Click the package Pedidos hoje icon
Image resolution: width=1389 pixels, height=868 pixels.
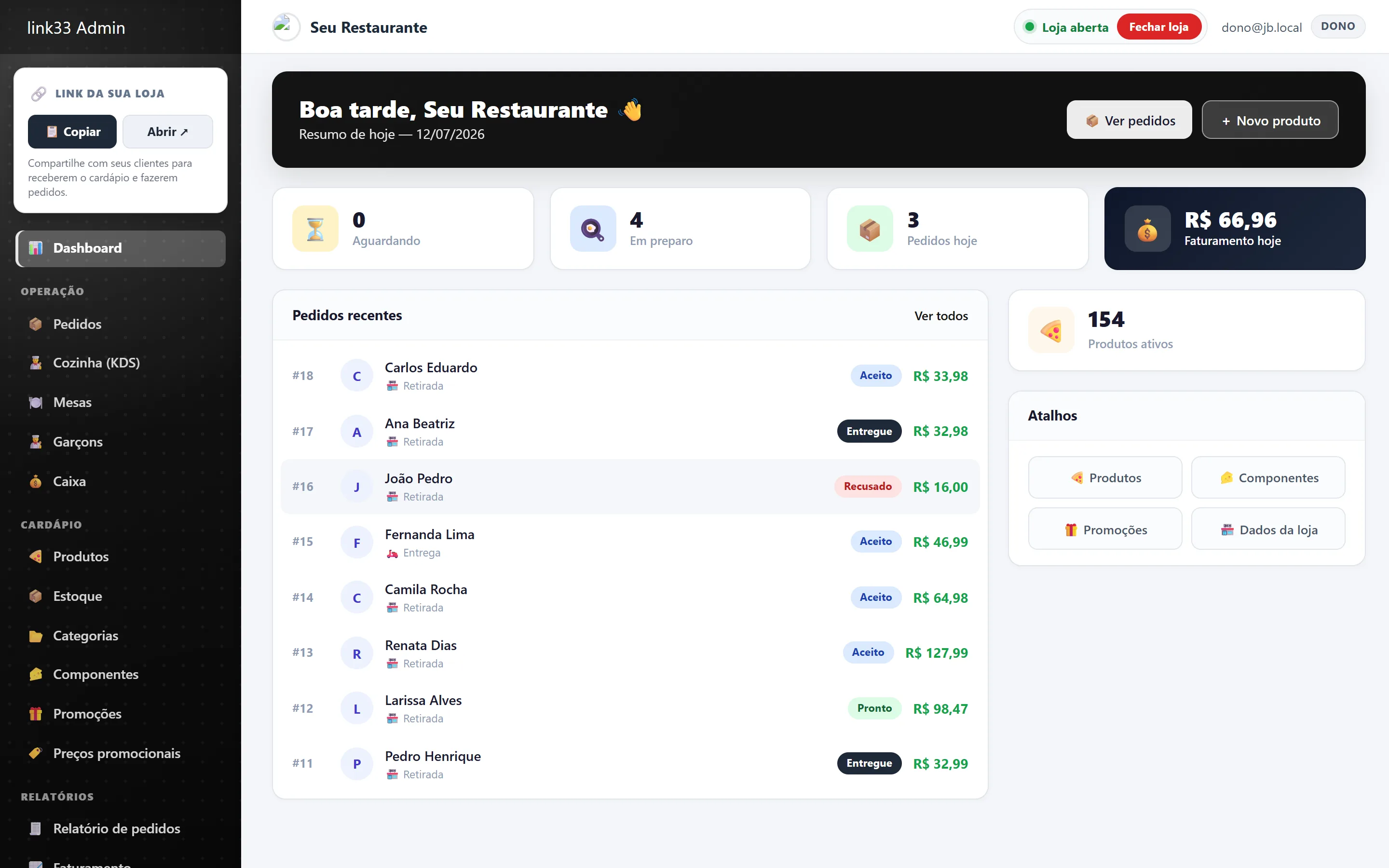coord(870,229)
